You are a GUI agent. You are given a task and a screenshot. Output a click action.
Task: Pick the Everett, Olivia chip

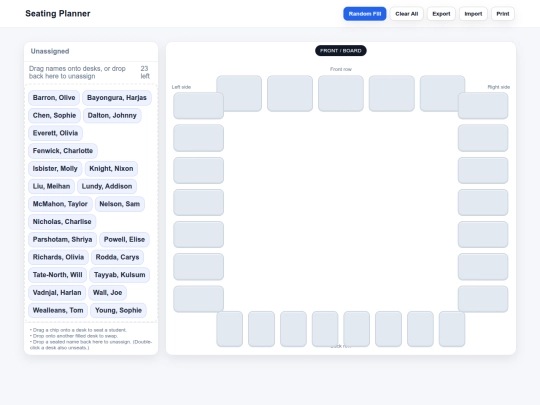pyautogui.click(x=55, y=133)
